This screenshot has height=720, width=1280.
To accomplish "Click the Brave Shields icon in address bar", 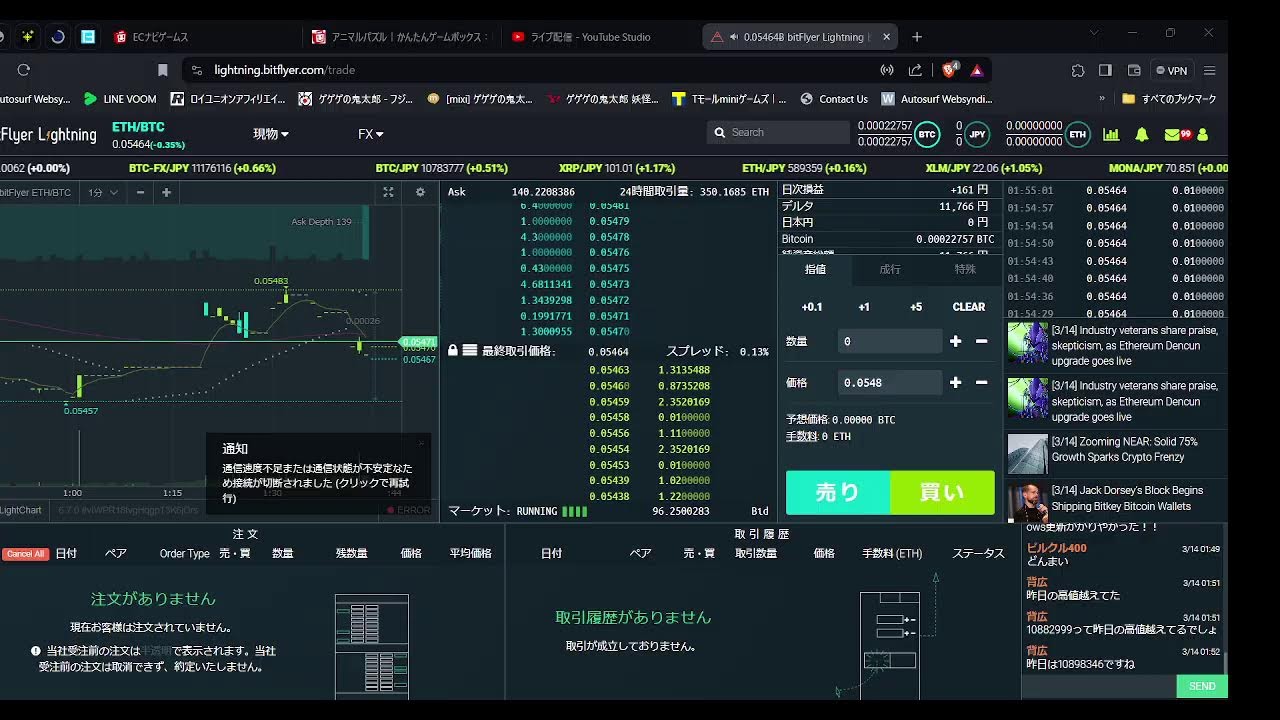I will pos(949,70).
